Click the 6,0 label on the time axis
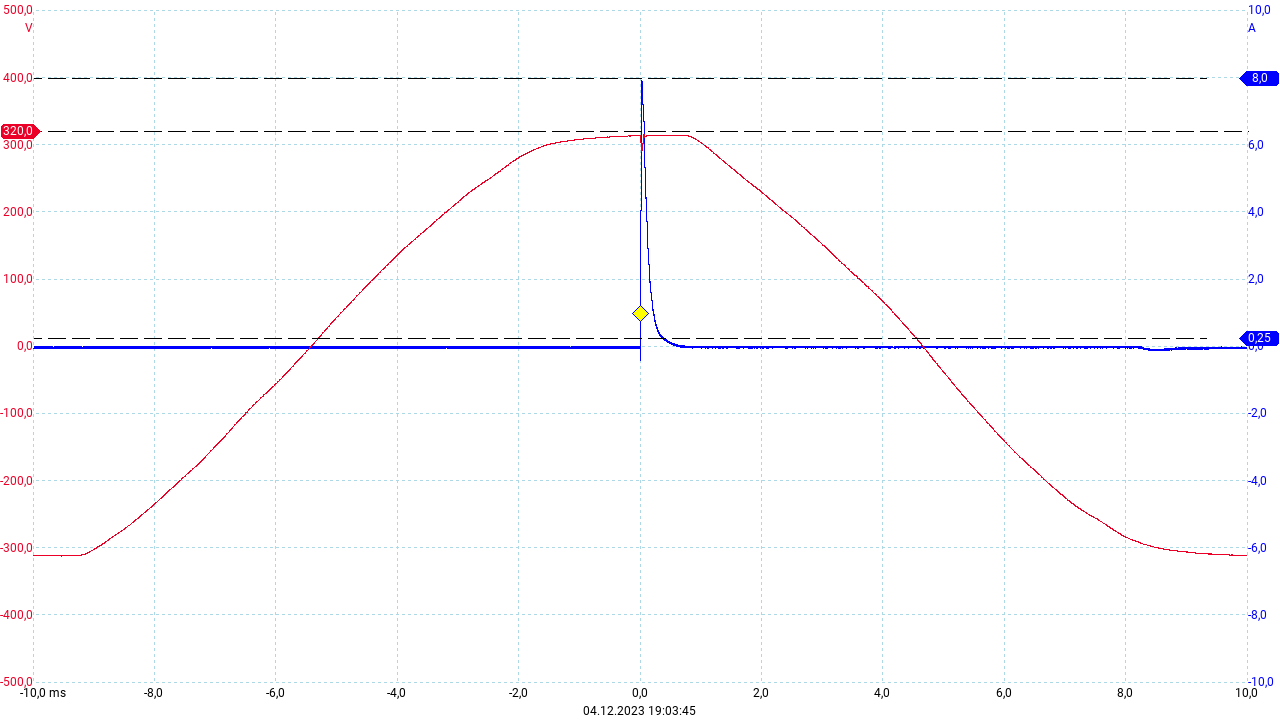1280x720 pixels. [x=1004, y=692]
